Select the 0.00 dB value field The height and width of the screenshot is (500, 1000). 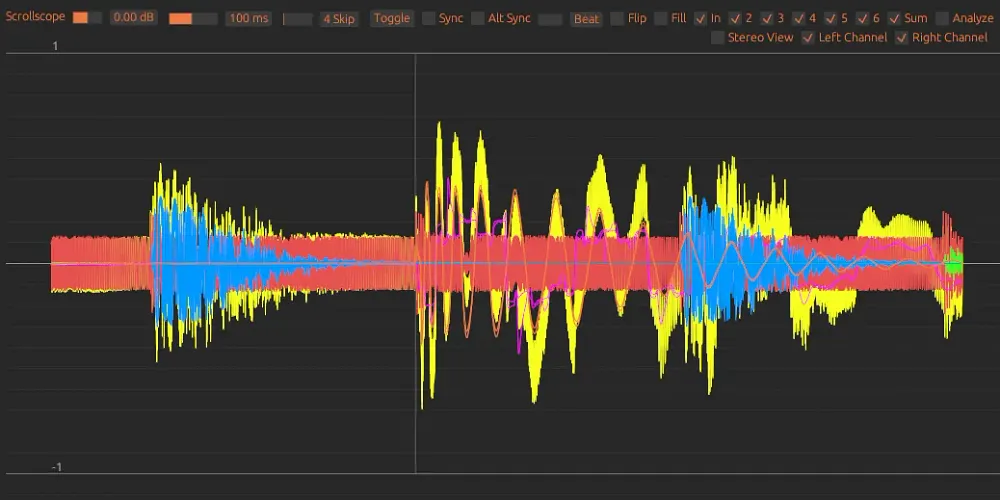(x=133, y=19)
